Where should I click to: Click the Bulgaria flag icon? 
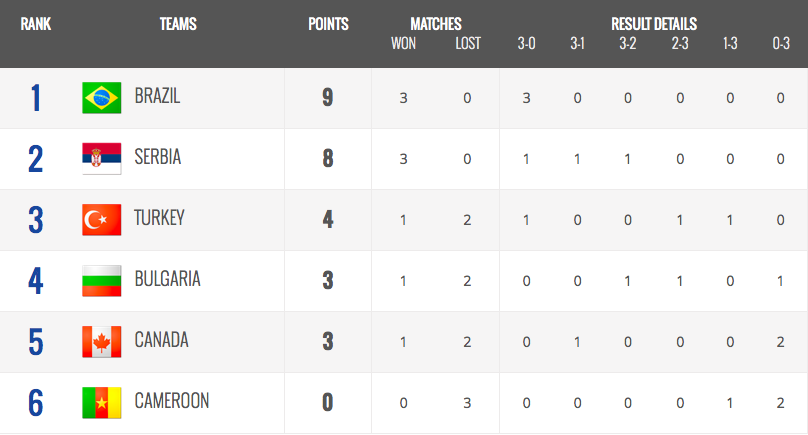coord(102,281)
